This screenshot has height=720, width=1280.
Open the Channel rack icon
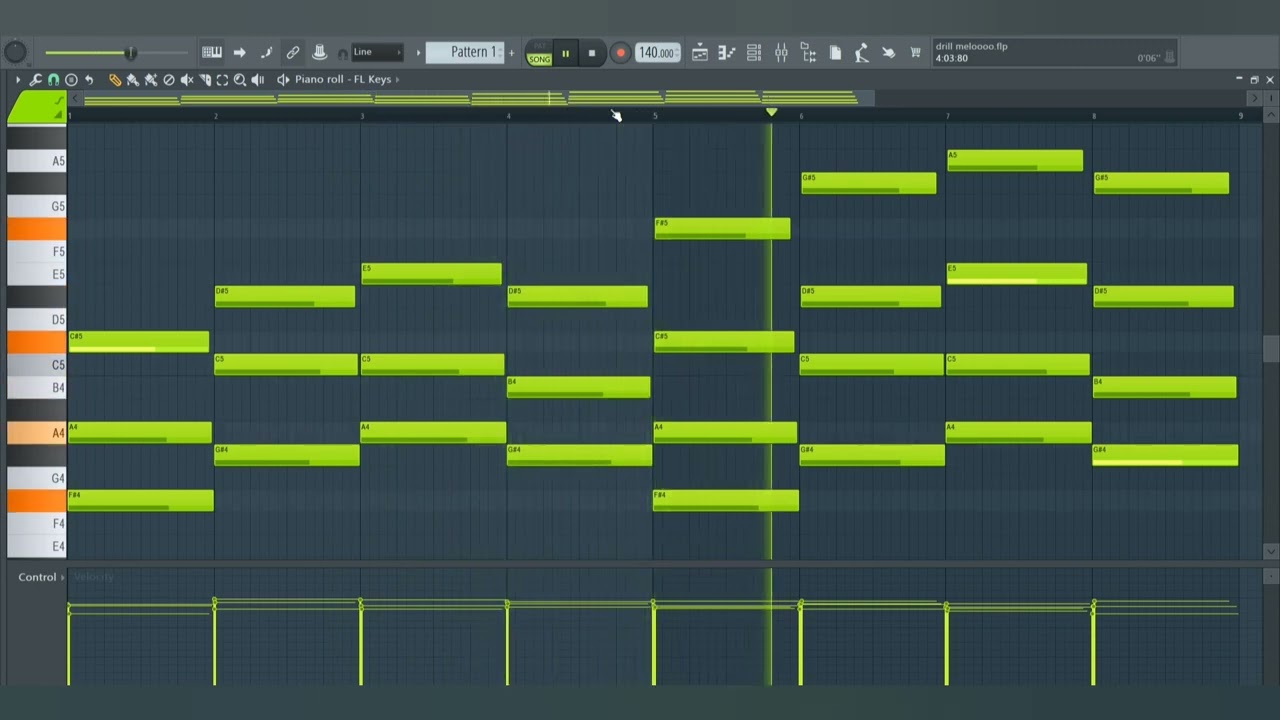click(x=754, y=53)
